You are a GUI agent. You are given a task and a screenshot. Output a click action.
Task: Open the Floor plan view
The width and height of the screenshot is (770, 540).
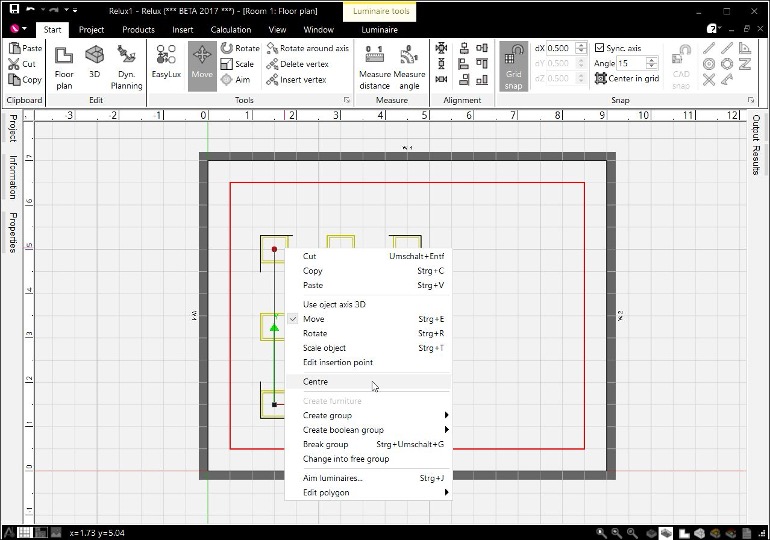click(64, 68)
